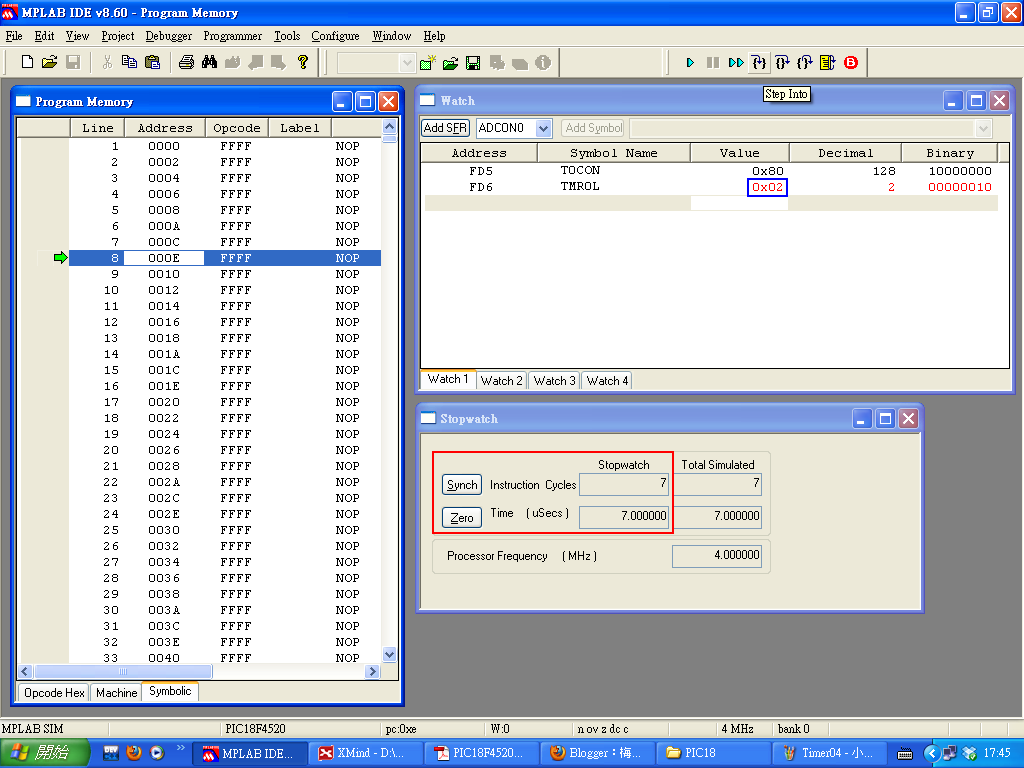
Task: Click the Step Into debugger icon
Action: [x=759, y=63]
